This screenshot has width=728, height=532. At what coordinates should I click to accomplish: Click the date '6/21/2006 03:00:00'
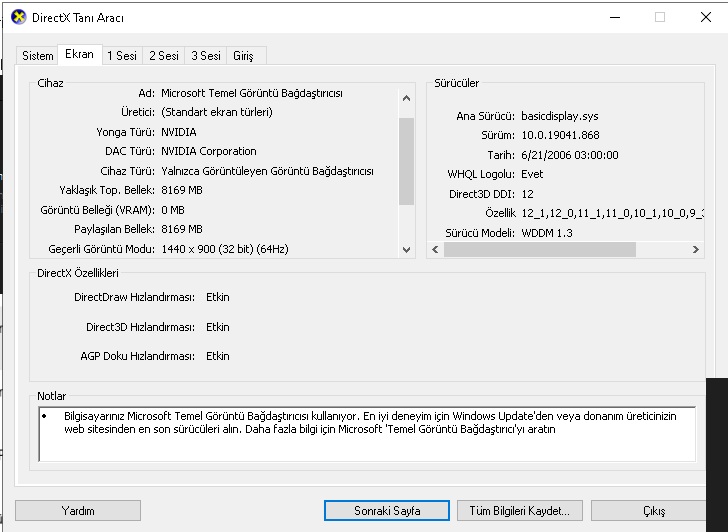570,155
